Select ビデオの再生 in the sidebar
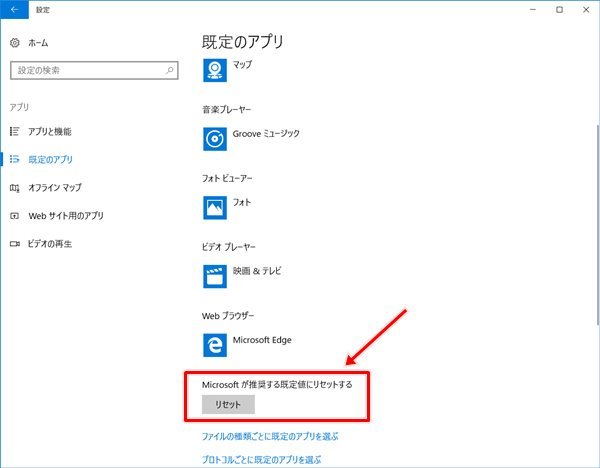This screenshot has width=600, height=468. (x=49, y=244)
